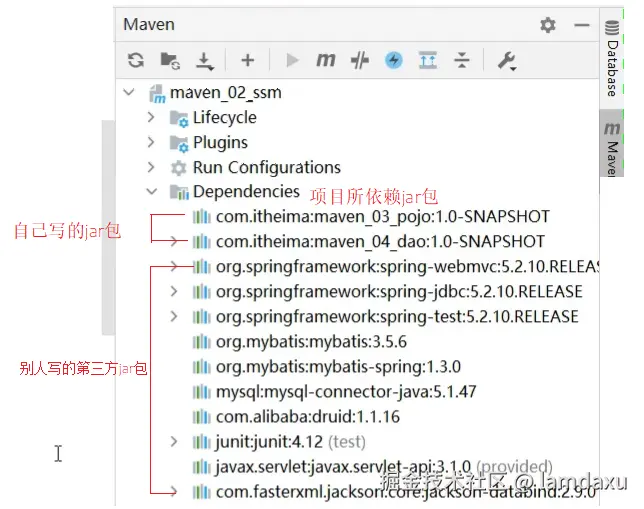Collapse the Dependencies node
The width and height of the screenshot is (644, 509).
[x=152, y=191]
